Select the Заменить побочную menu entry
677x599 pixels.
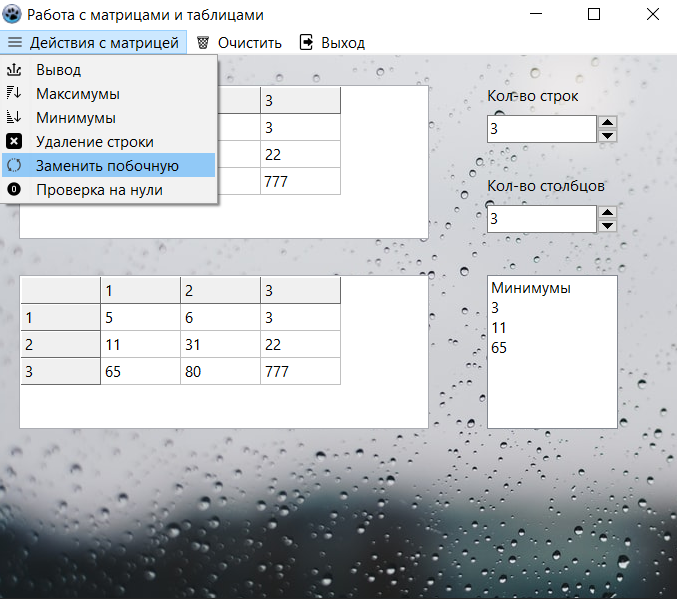108,165
